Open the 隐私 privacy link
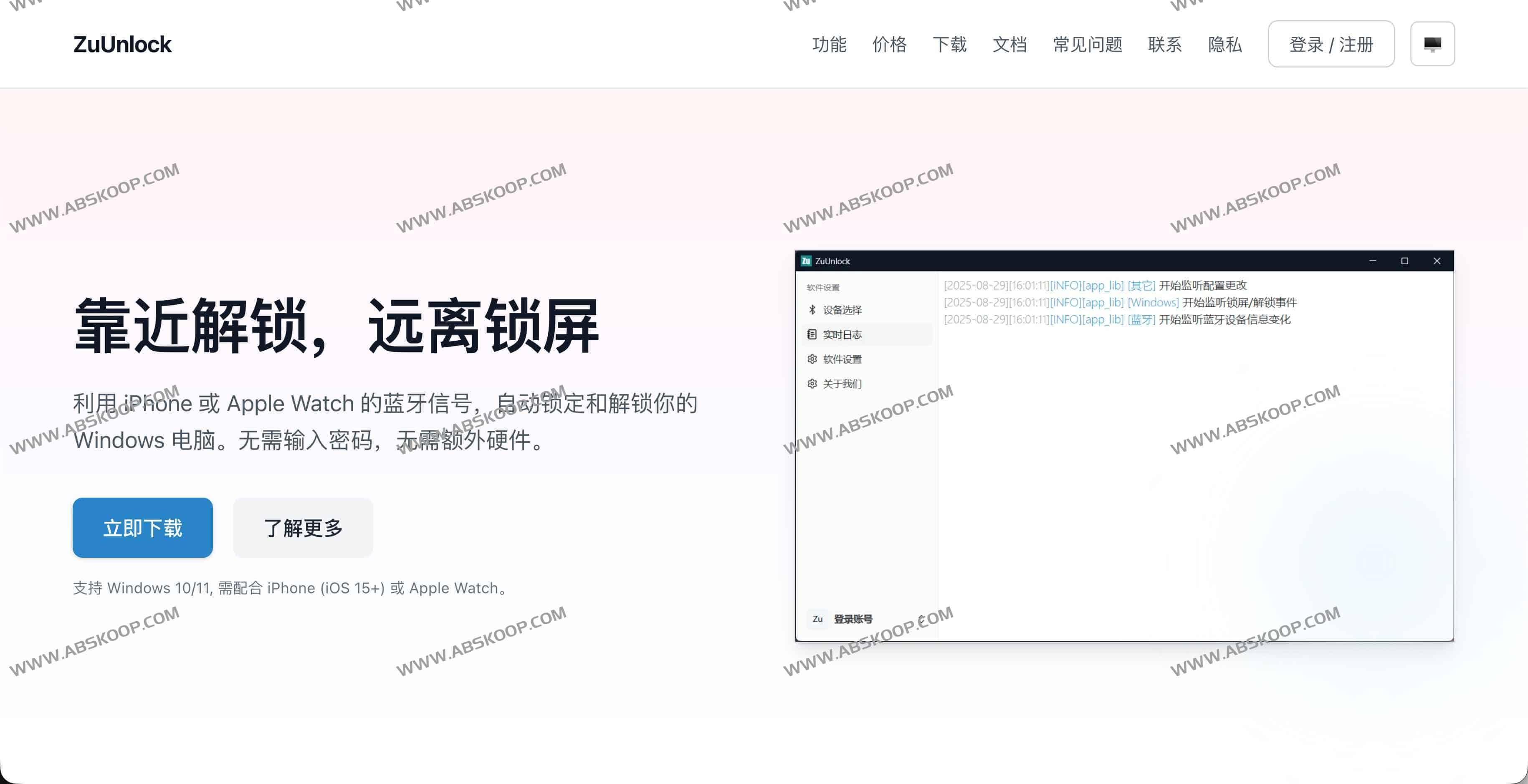 click(1224, 45)
